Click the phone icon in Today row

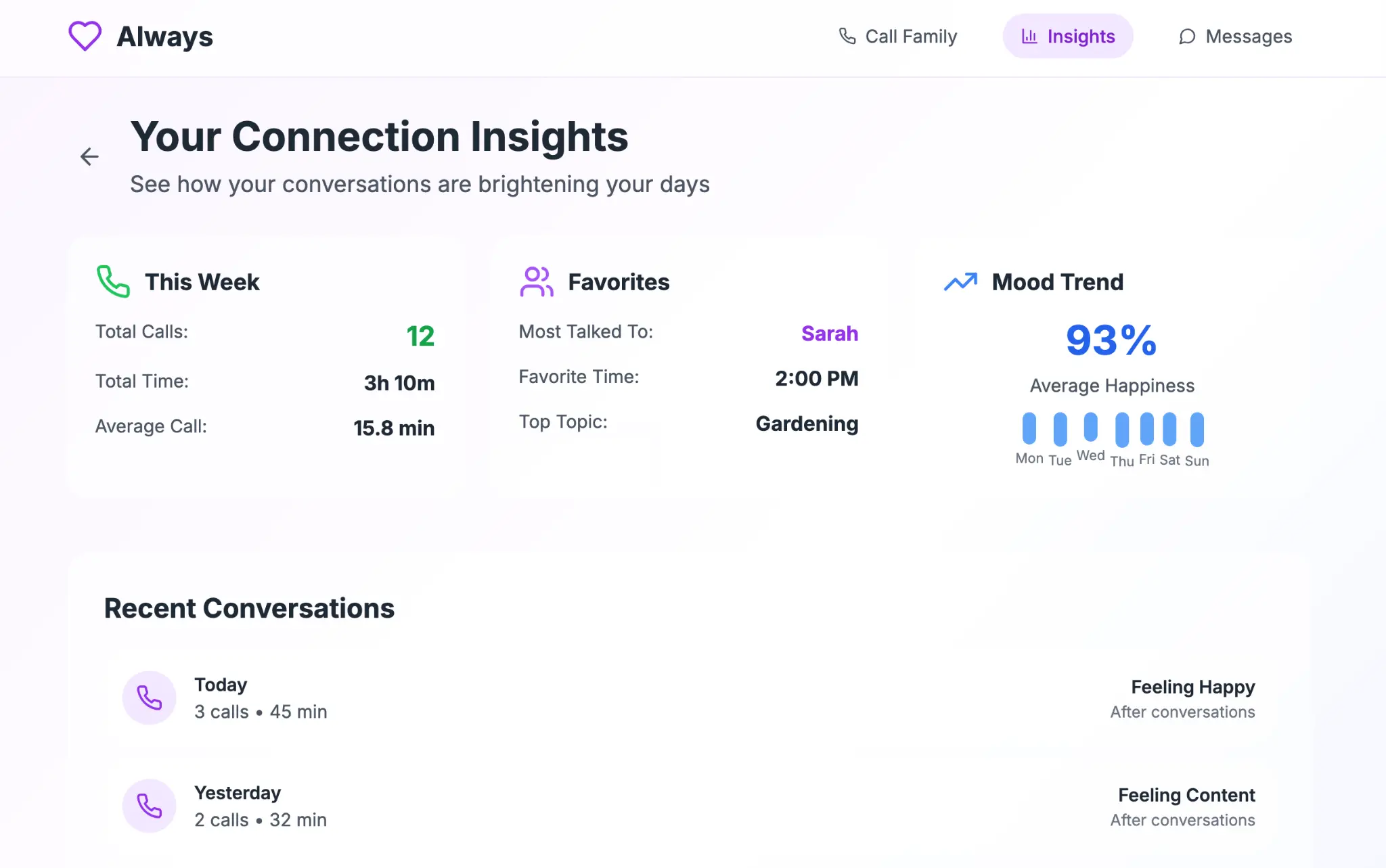tap(150, 698)
